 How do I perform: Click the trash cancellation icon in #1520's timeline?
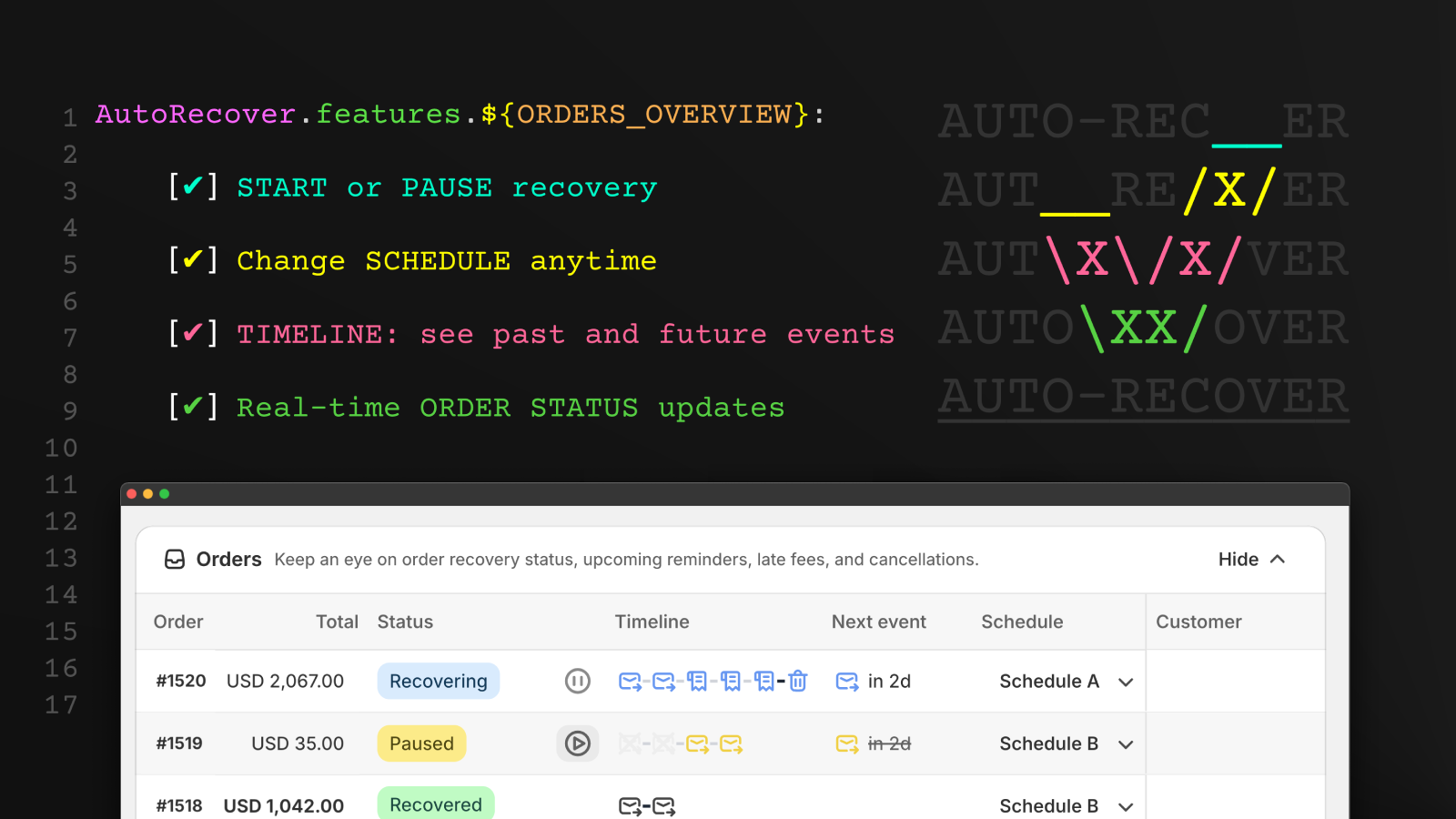point(796,681)
